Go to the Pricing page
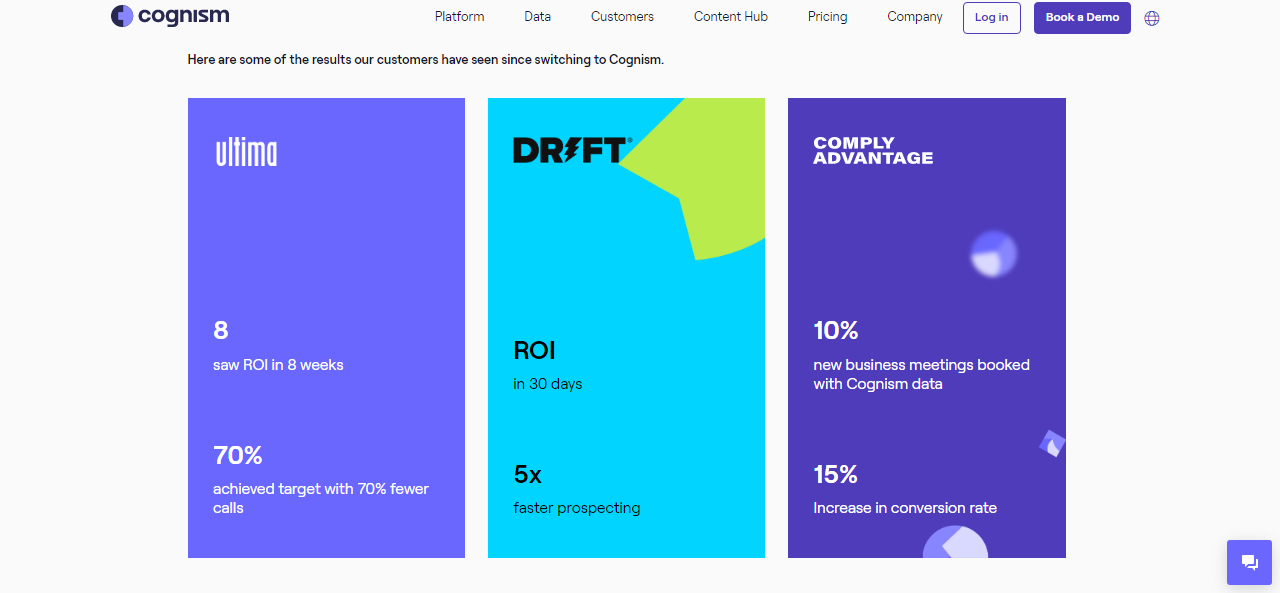 [x=828, y=17]
